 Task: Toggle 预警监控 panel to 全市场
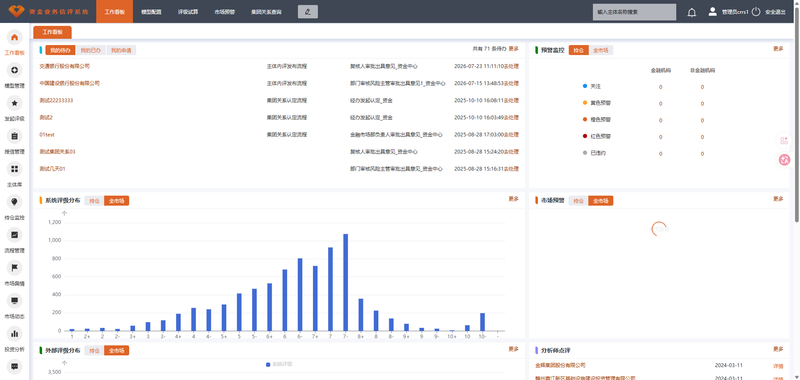(601, 50)
